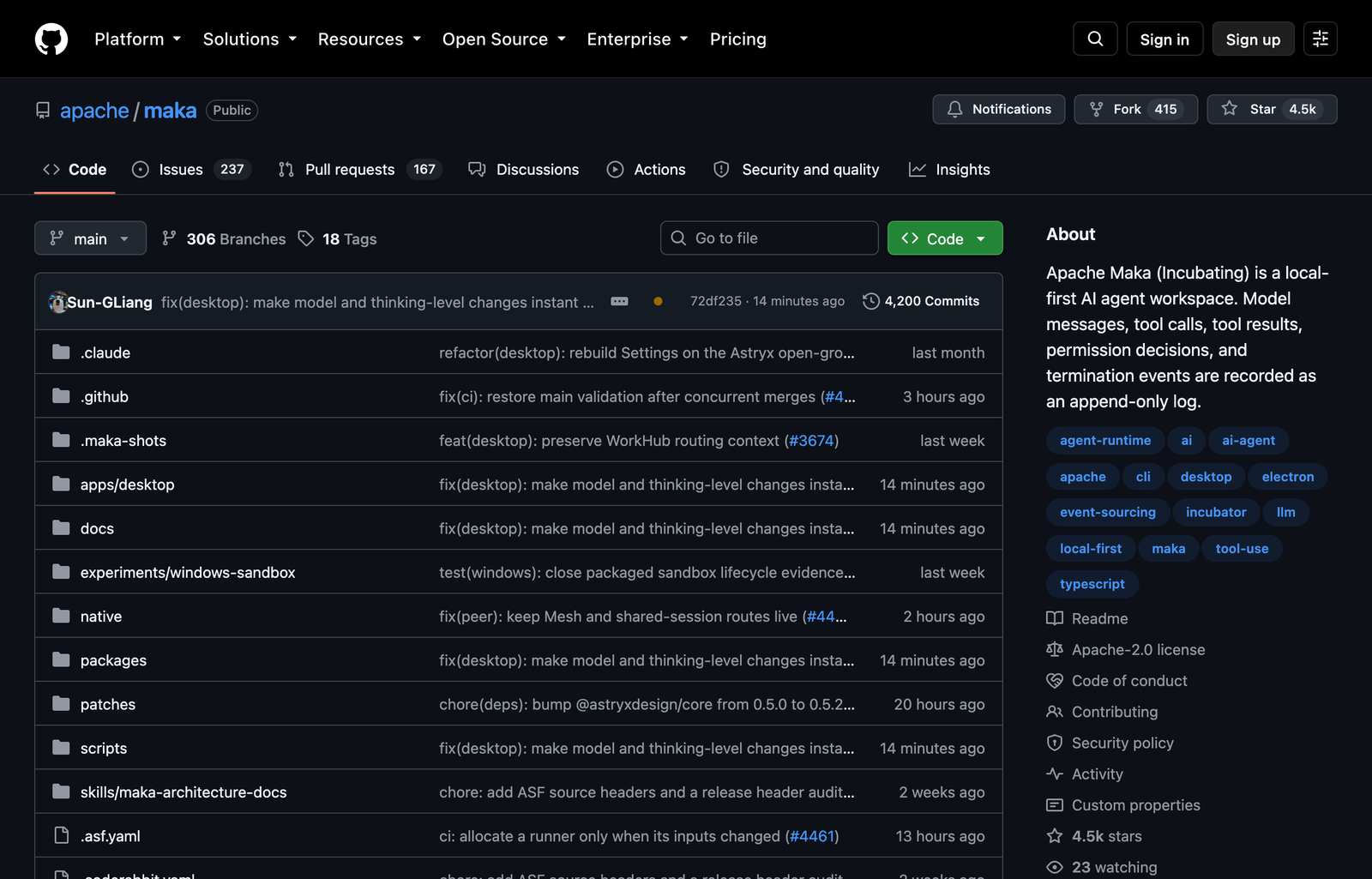1372x879 pixels.
Task: View 4.5k stars star icon
Action: point(1055,835)
